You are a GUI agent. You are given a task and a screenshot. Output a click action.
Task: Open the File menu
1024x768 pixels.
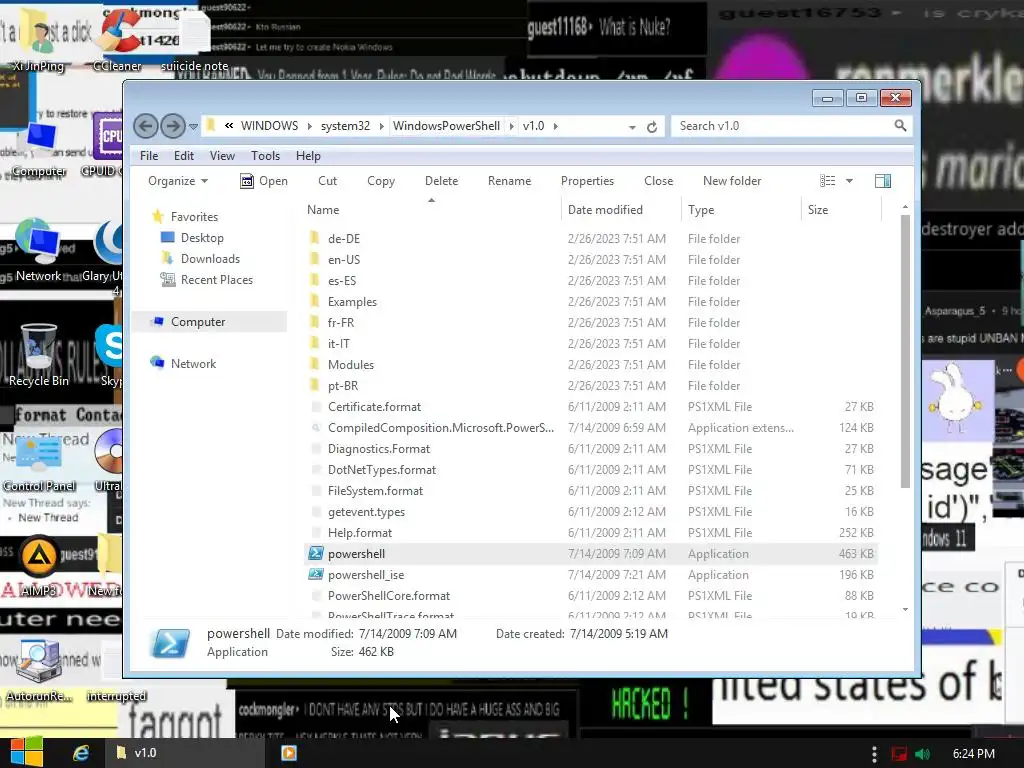149,156
